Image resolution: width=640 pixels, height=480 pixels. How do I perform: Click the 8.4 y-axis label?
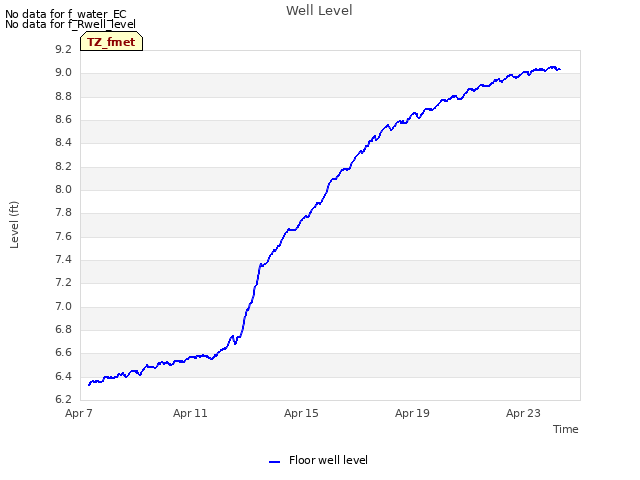[x=63, y=142]
